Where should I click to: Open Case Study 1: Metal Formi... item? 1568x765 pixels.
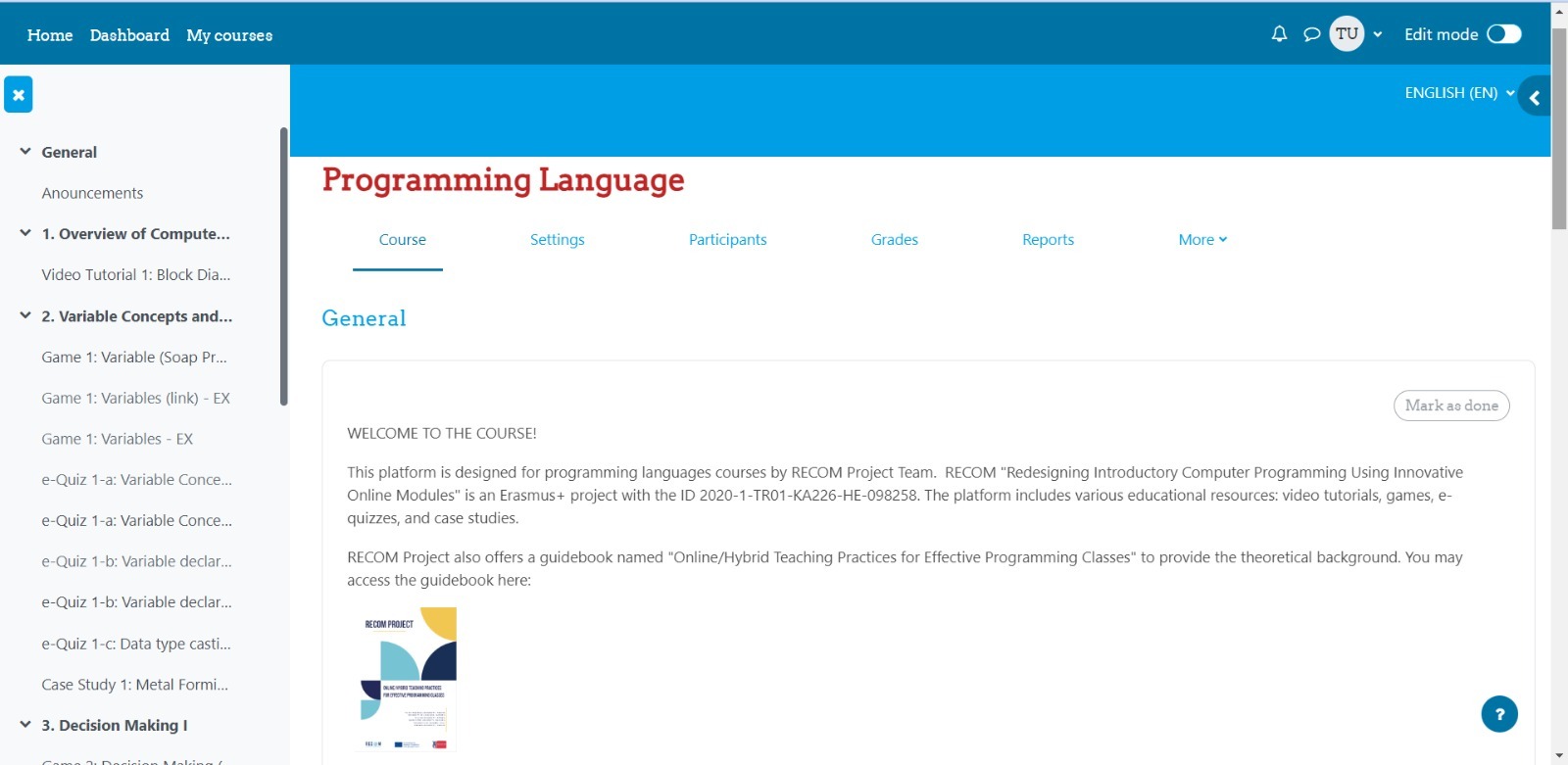coord(134,685)
